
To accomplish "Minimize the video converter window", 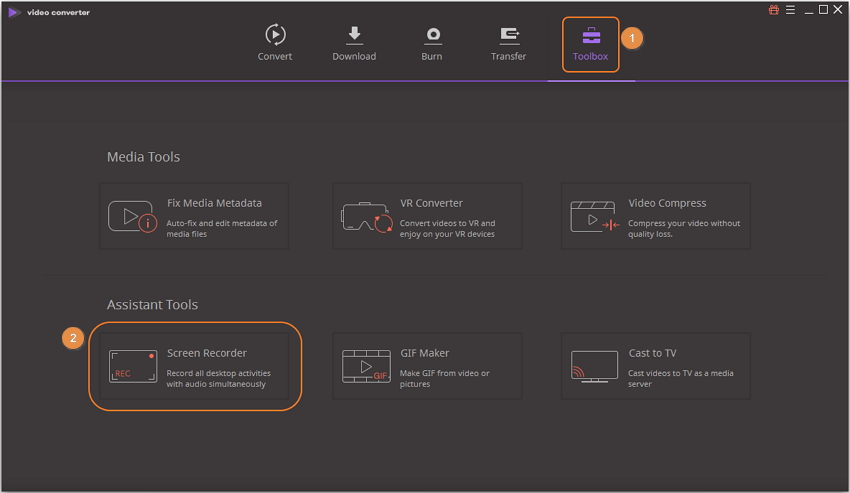I will 809,10.
